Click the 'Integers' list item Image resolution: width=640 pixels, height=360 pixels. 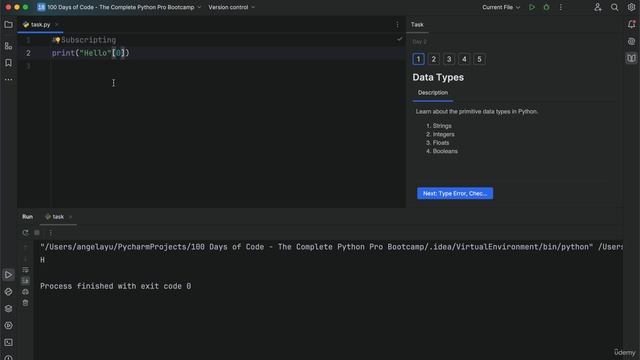443,134
